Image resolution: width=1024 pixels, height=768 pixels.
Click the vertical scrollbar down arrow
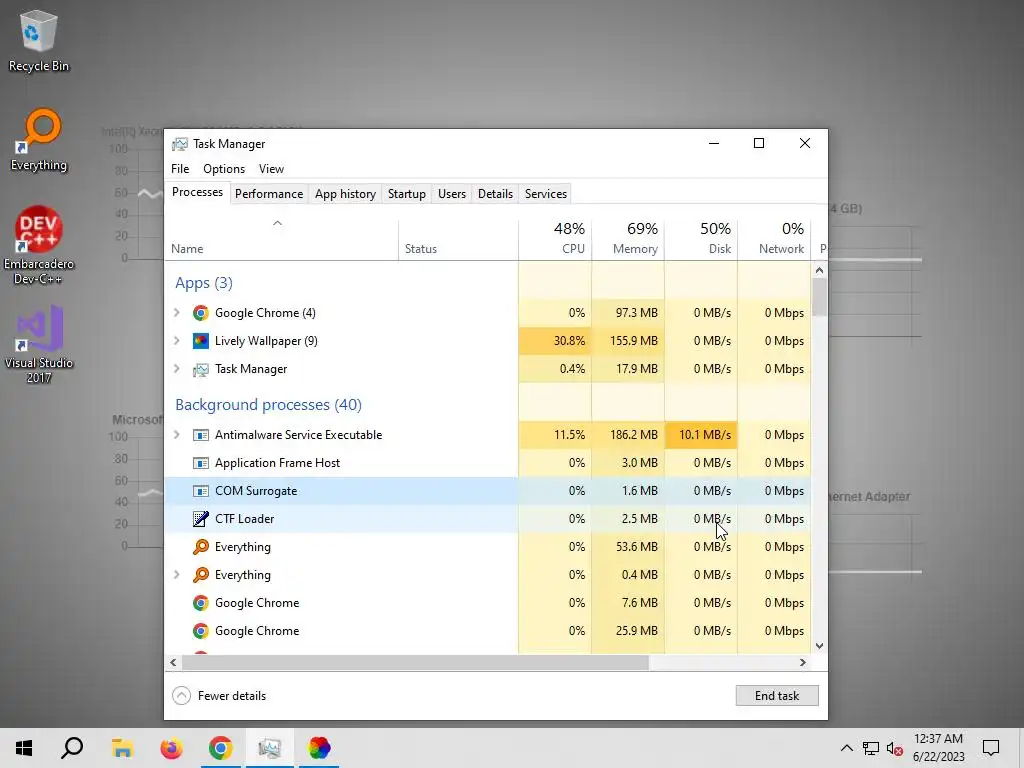(x=820, y=646)
